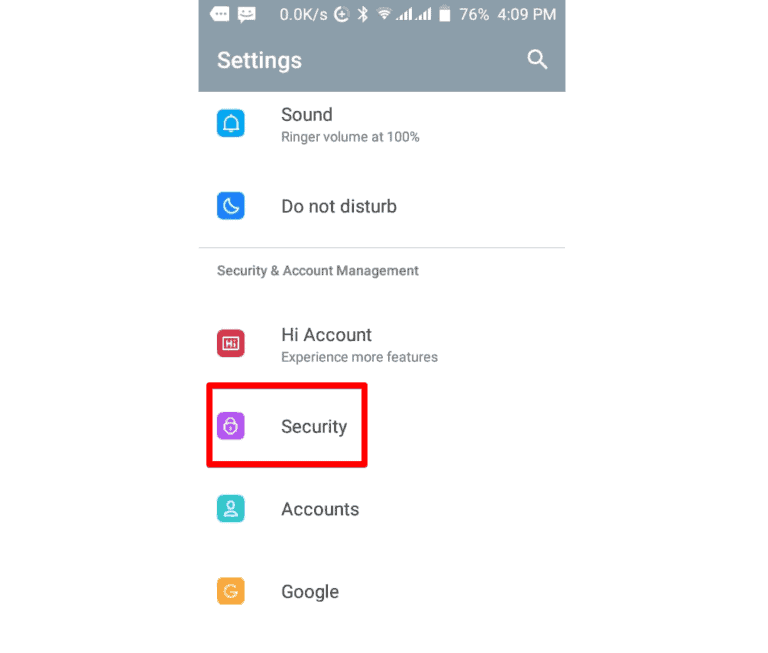Click the blue Sound bell icon

(x=231, y=123)
